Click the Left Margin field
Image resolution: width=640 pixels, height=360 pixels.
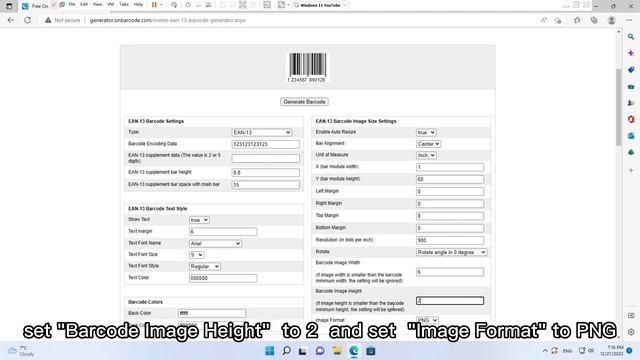[x=450, y=191]
